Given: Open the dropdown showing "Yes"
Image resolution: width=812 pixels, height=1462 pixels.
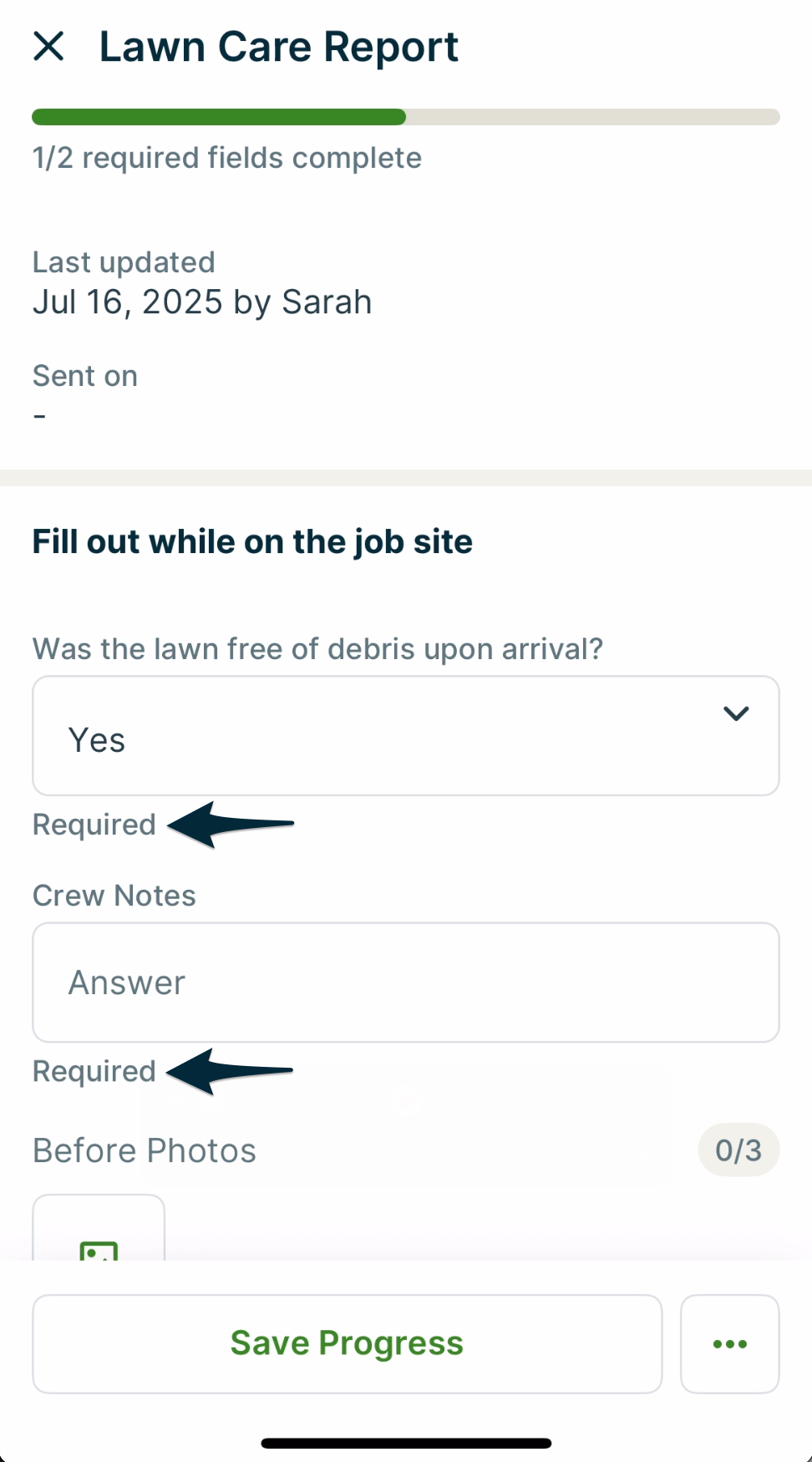Looking at the screenshot, I should point(405,736).
